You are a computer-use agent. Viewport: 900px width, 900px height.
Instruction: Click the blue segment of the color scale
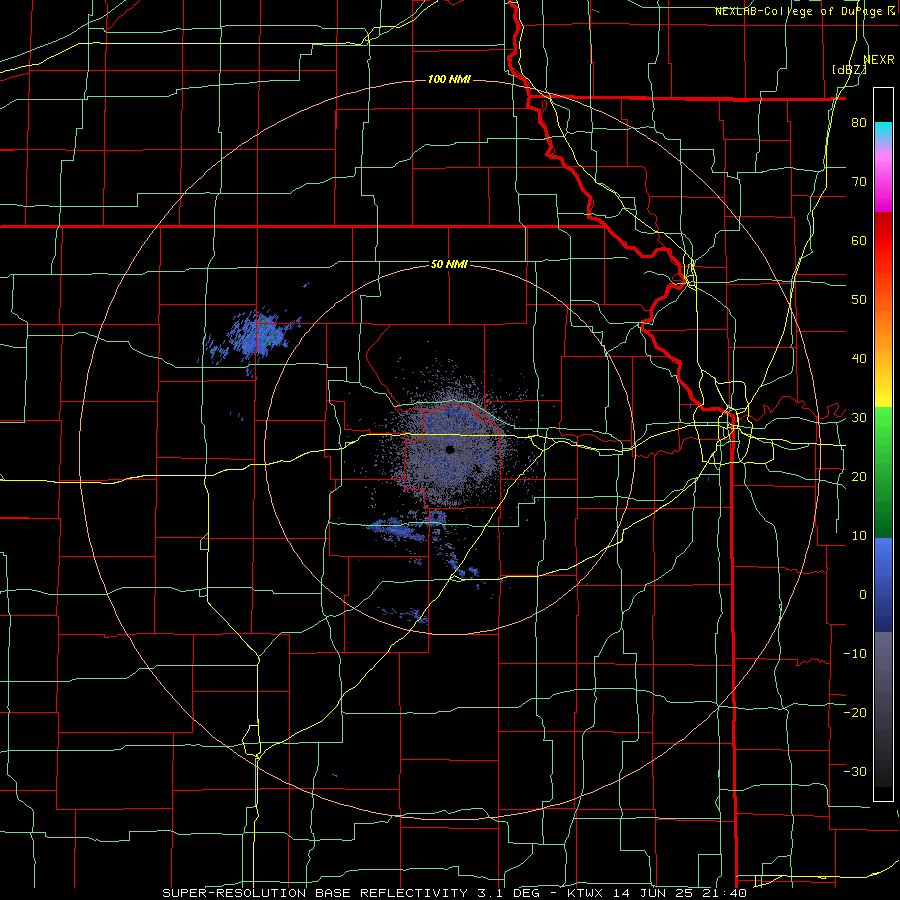click(x=883, y=585)
